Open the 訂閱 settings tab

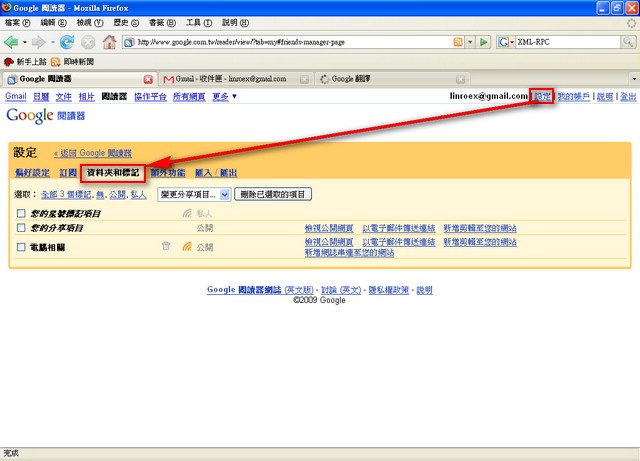tap(68, 173)
